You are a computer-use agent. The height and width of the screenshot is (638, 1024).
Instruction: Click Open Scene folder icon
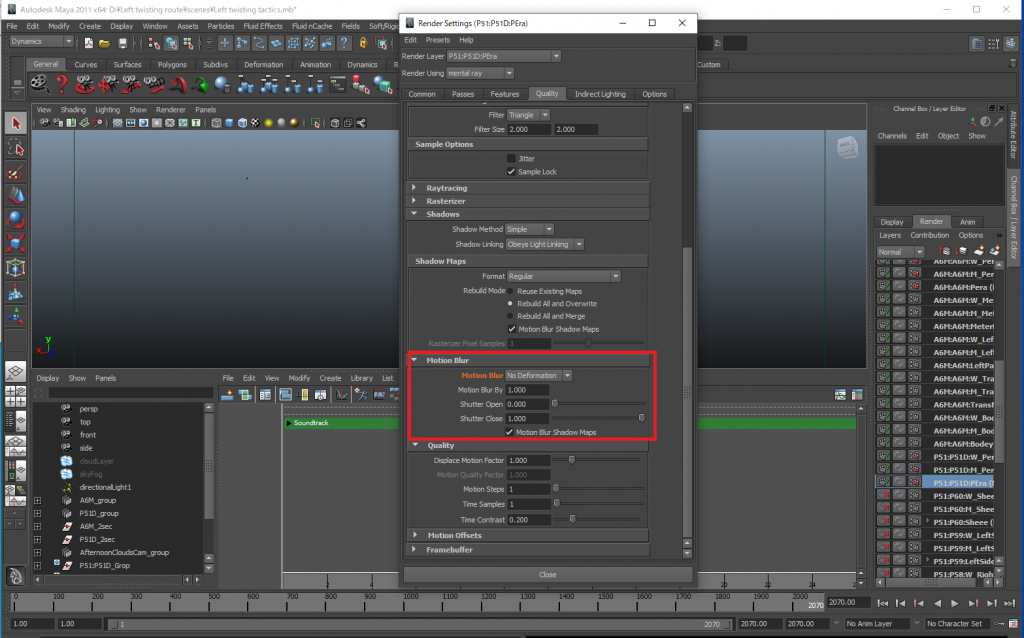coord(104,43)
